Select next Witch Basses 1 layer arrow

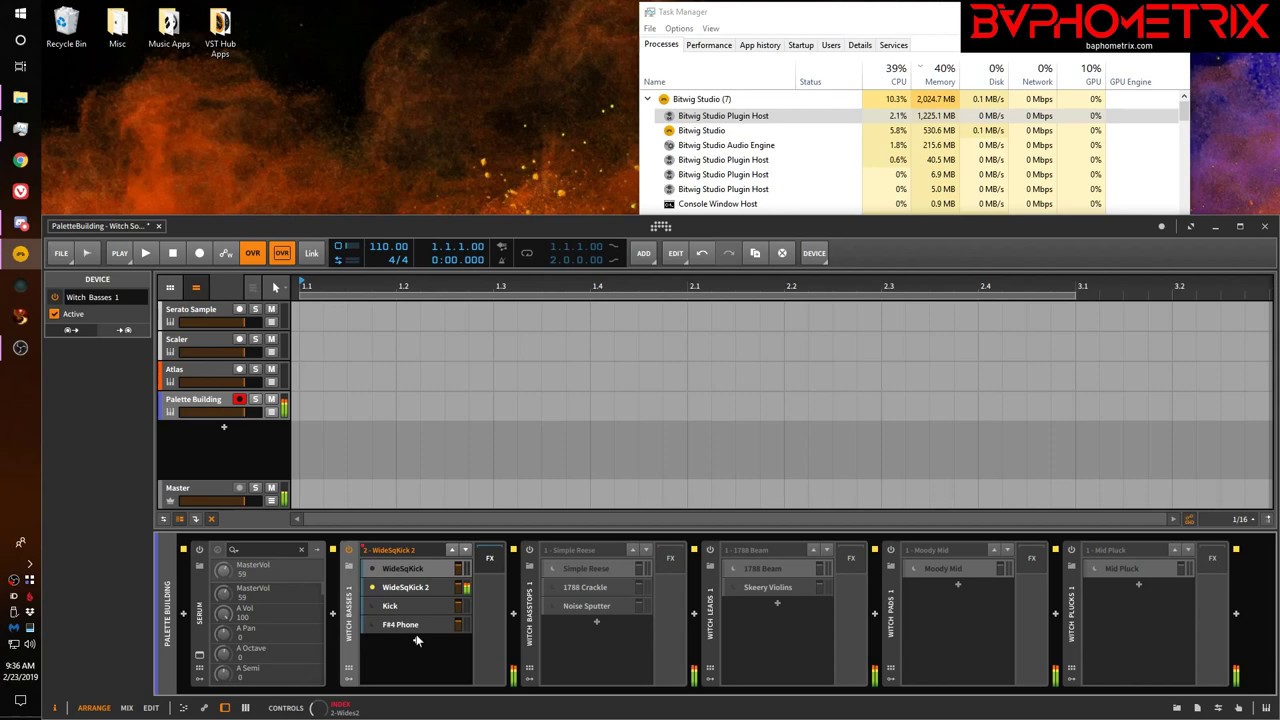click(465, 550)
